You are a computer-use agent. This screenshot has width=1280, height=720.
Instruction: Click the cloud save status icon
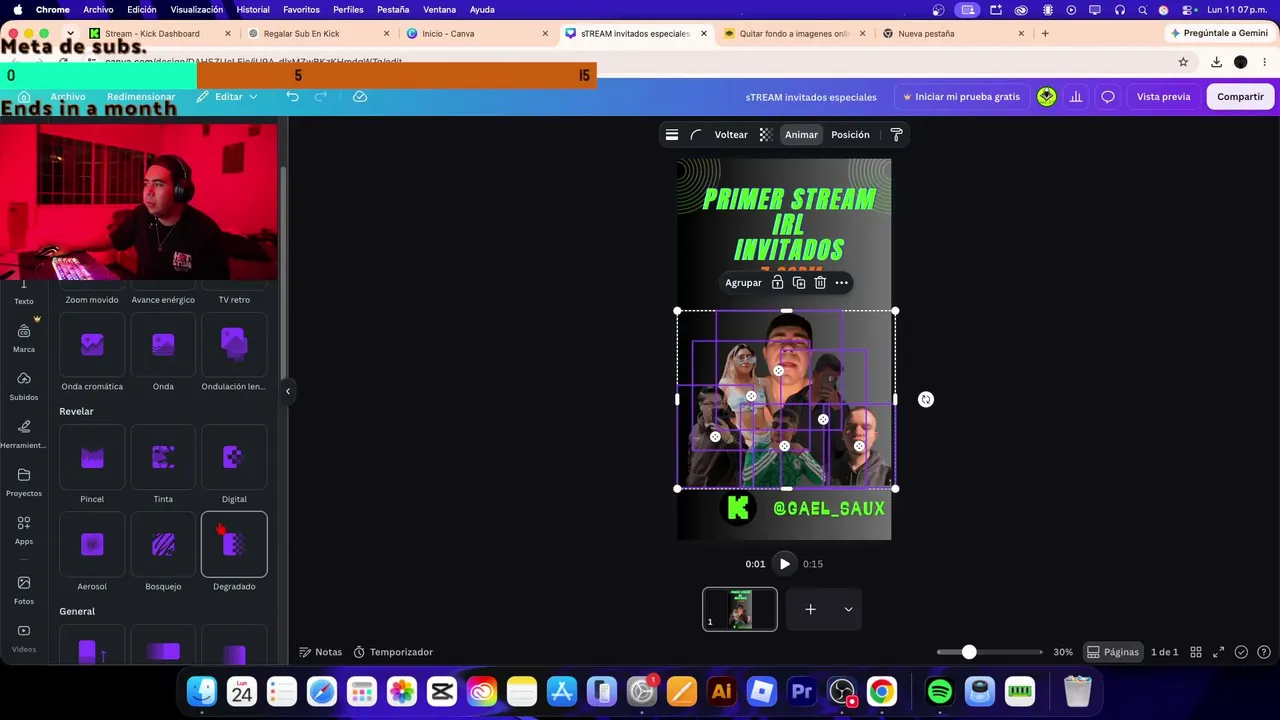click(360, 97)
